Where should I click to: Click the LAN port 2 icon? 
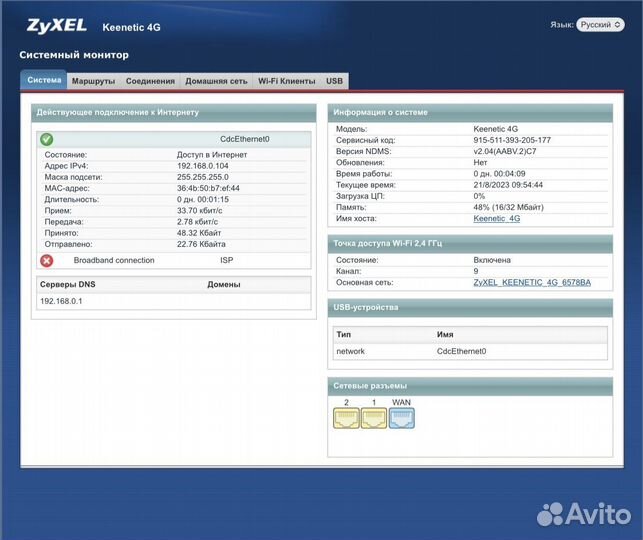click(346, 418)
